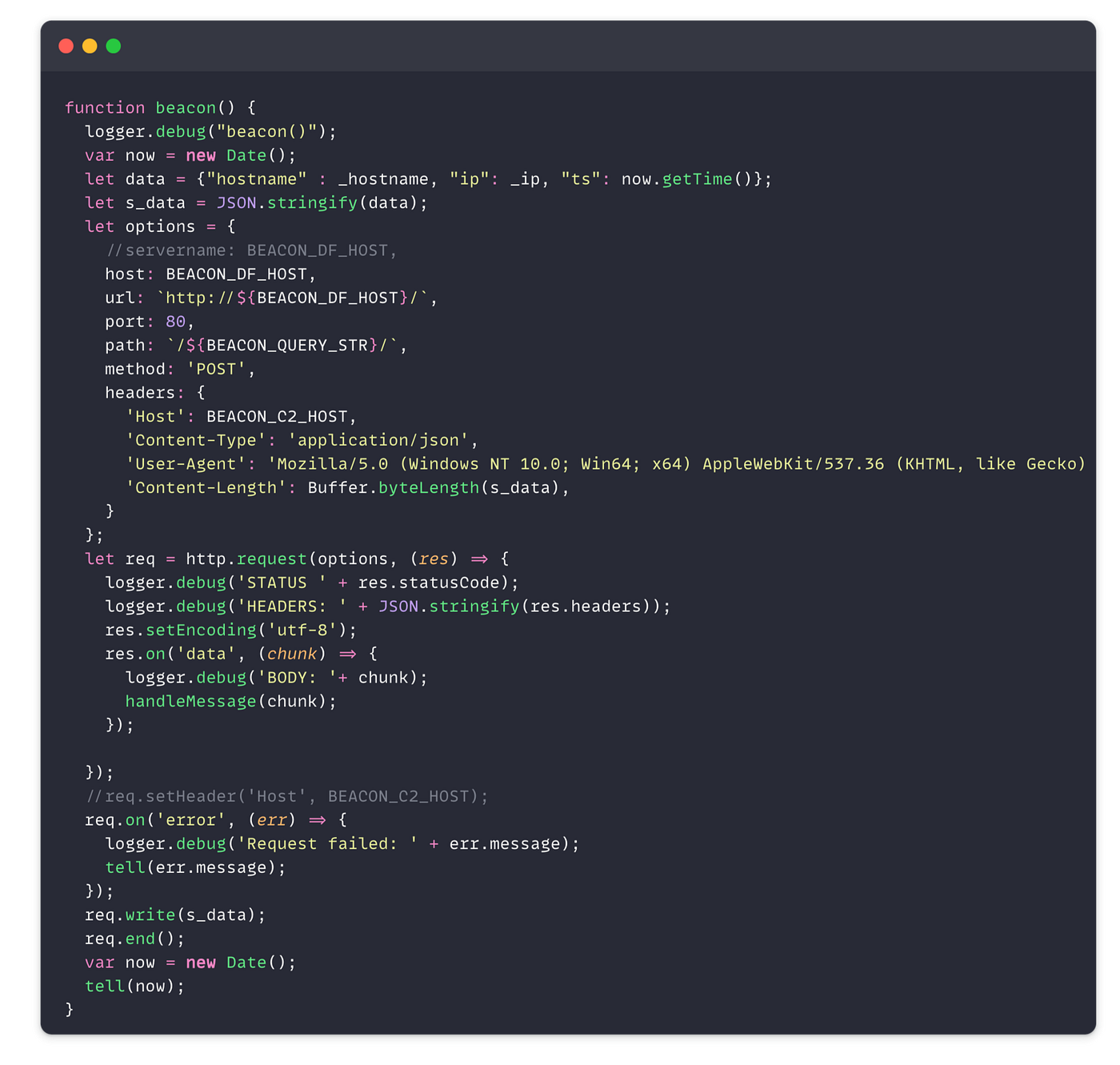This screenshot has height=1065, width=1120.
Task: Click the handleMessage(chunk); line
Action: point(231,702)
